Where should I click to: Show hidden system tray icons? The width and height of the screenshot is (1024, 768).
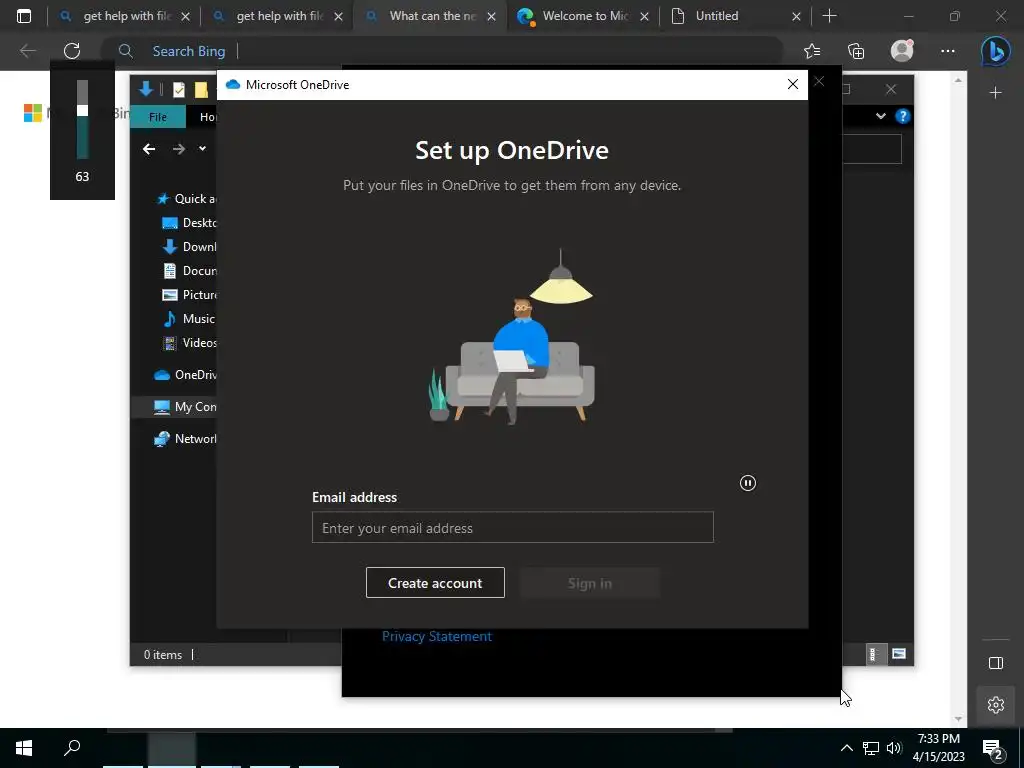pyautogui.click(x=846, y=748)
